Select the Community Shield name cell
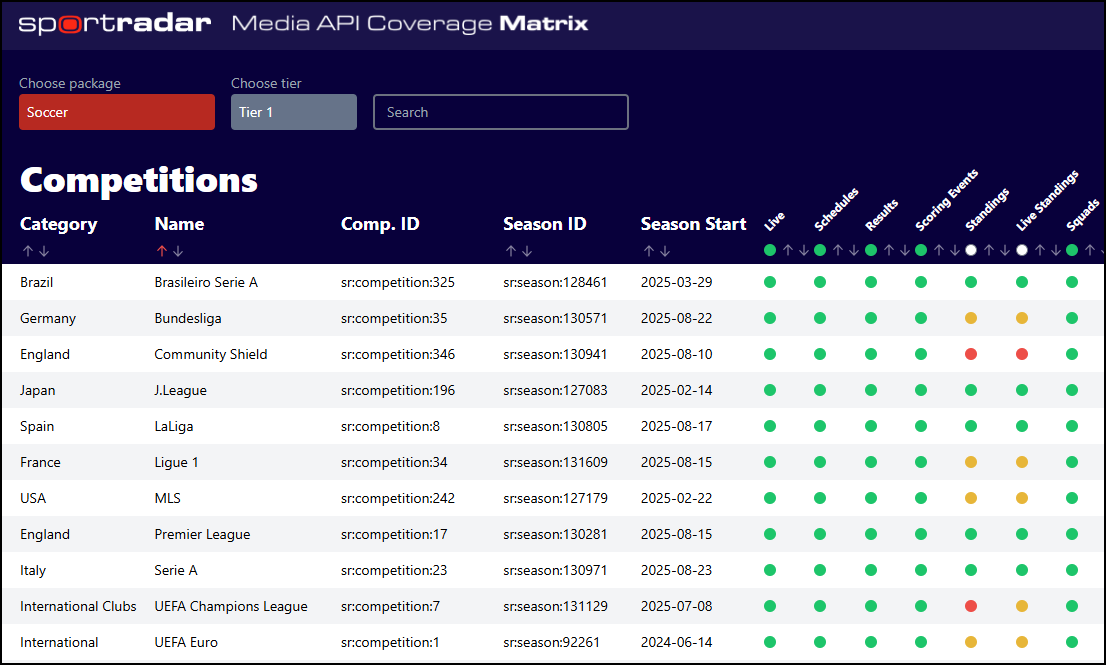The image size is (1106, 665). [211, 354]
